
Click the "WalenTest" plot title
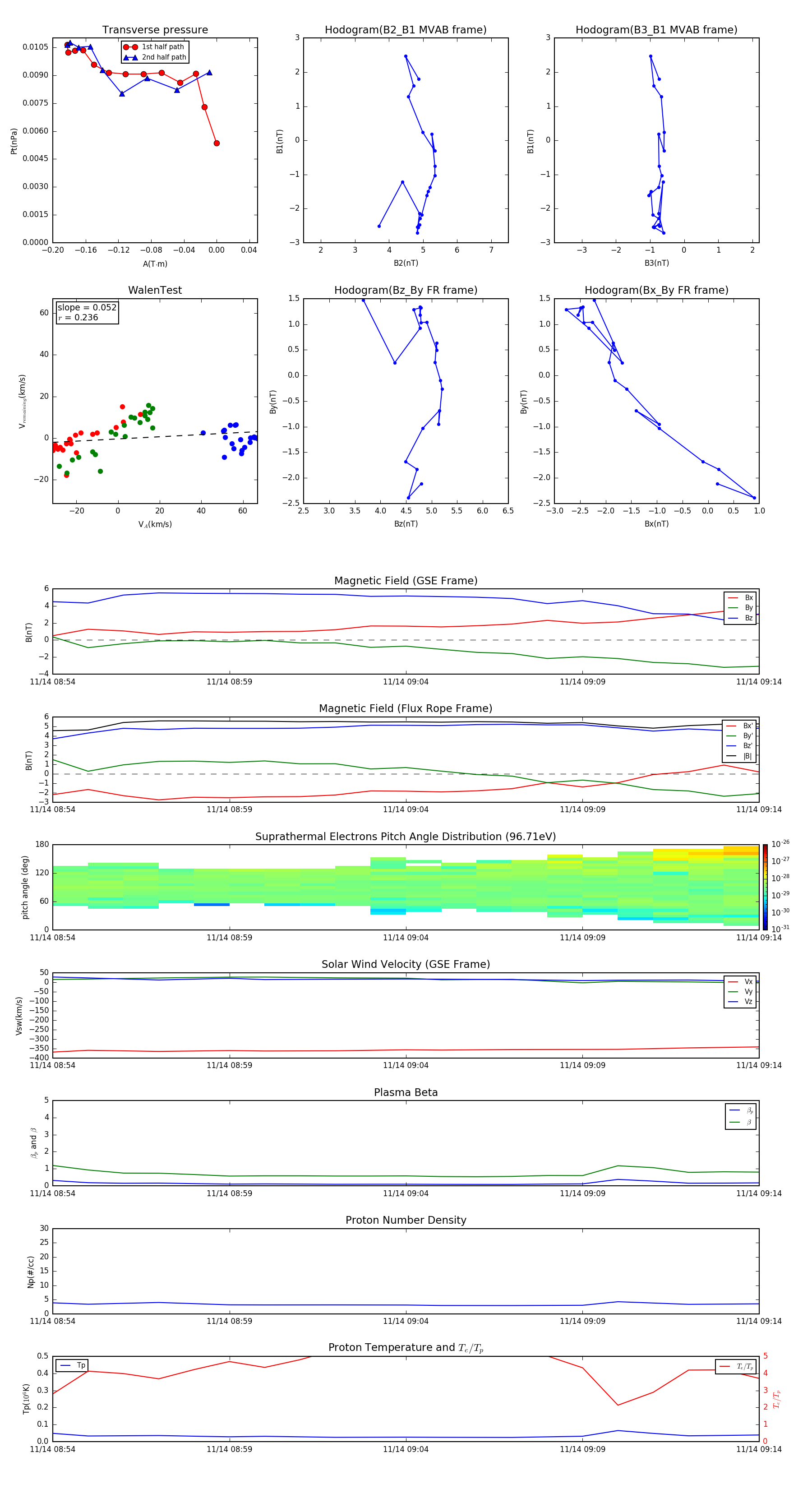[155, 290]
